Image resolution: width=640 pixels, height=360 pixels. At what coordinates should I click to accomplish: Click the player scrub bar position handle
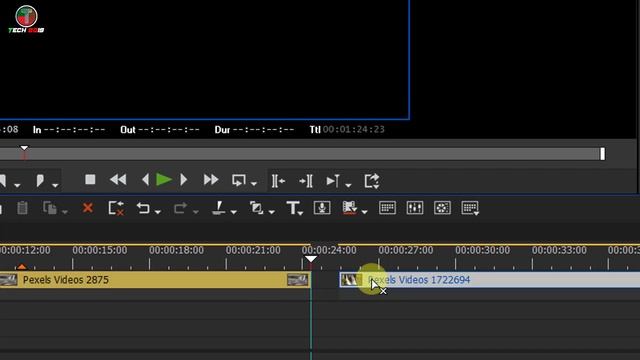tap(24, 148)
